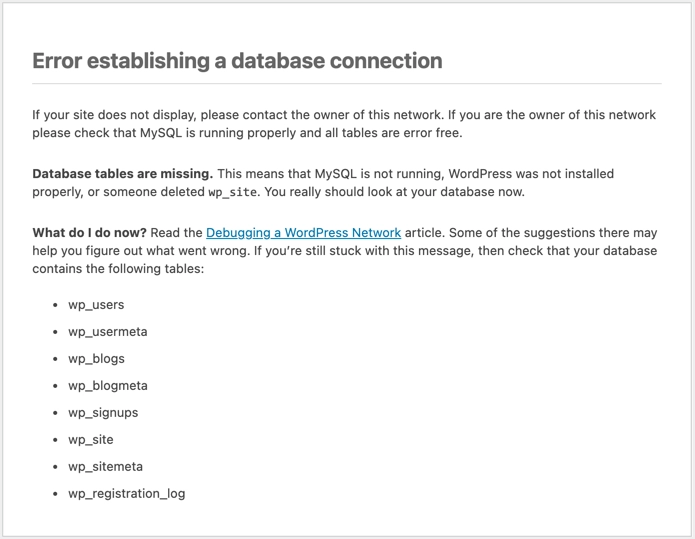Click the wp_blogs list item
The image size is (695, 539).
tap(96, 359)
